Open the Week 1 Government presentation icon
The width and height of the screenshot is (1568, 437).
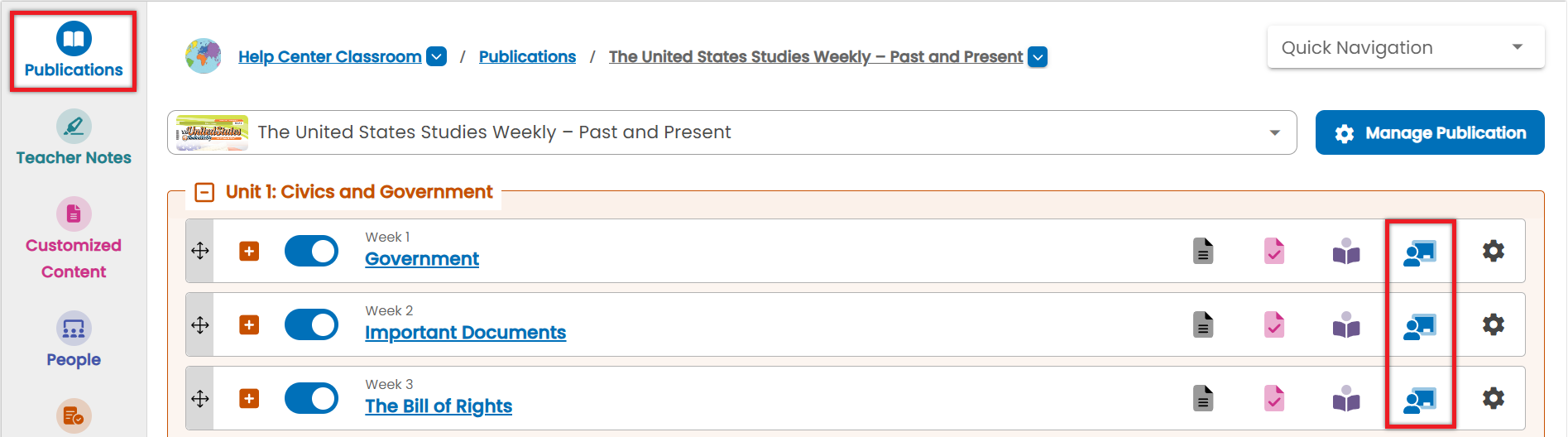1420,252
